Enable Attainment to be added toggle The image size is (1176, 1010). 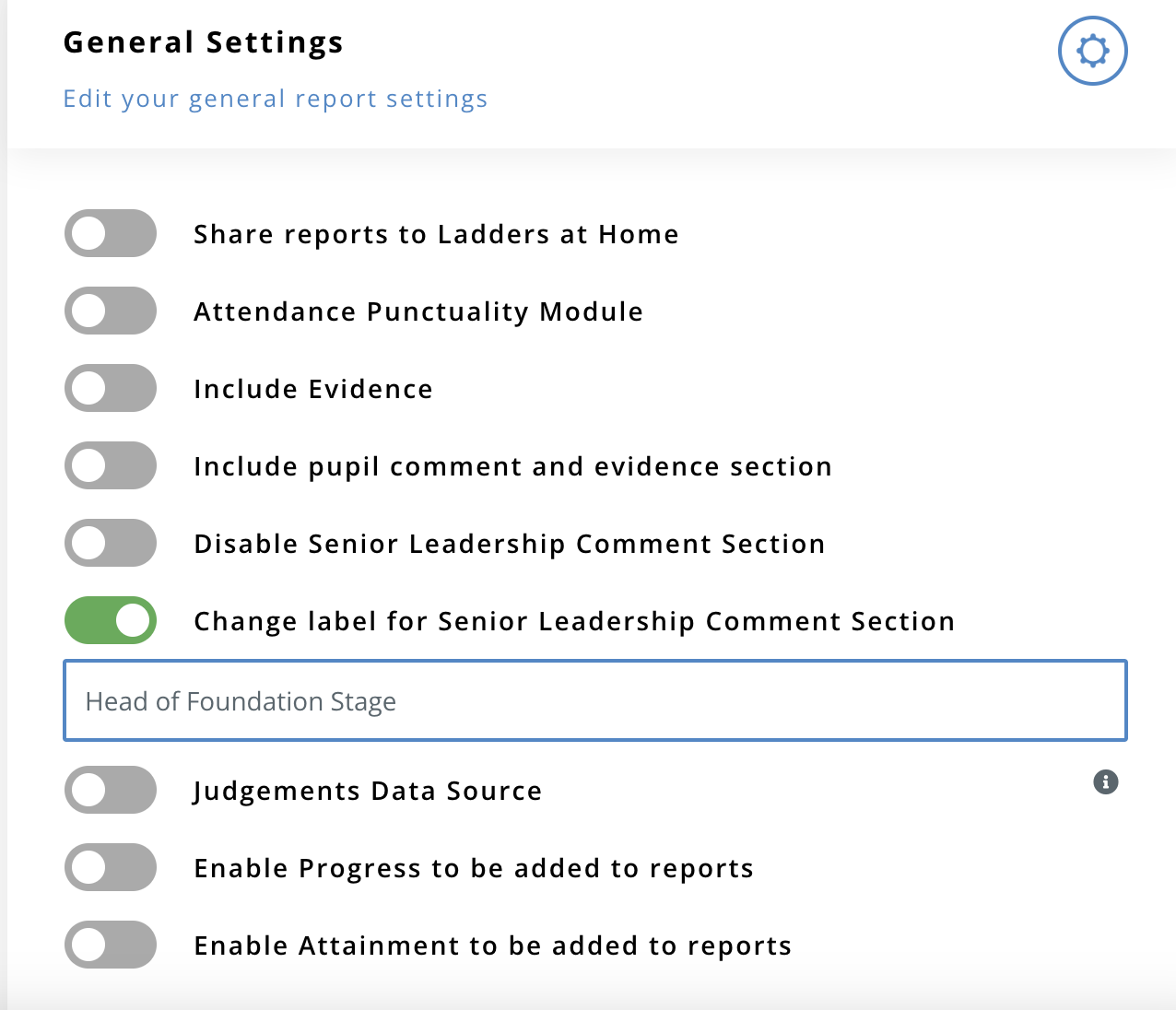111,945
